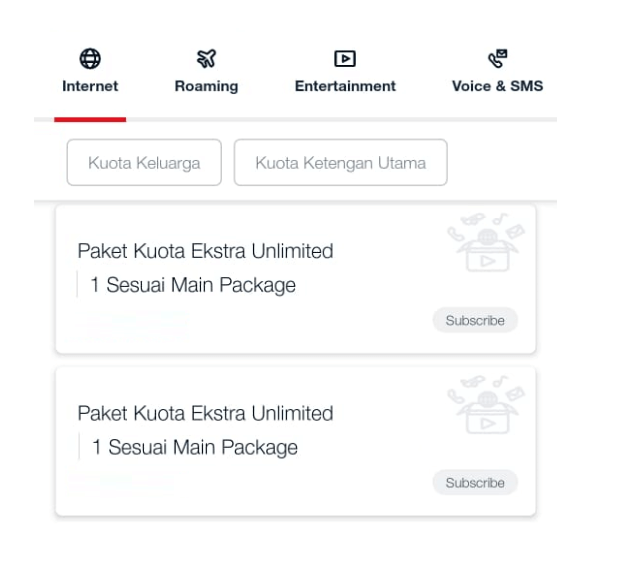Image resolution: width=629 pixels, height=569 pixels.
Task: Click "1 Sesuai Main Package" text in second card
Action: [x=195, y=447]
